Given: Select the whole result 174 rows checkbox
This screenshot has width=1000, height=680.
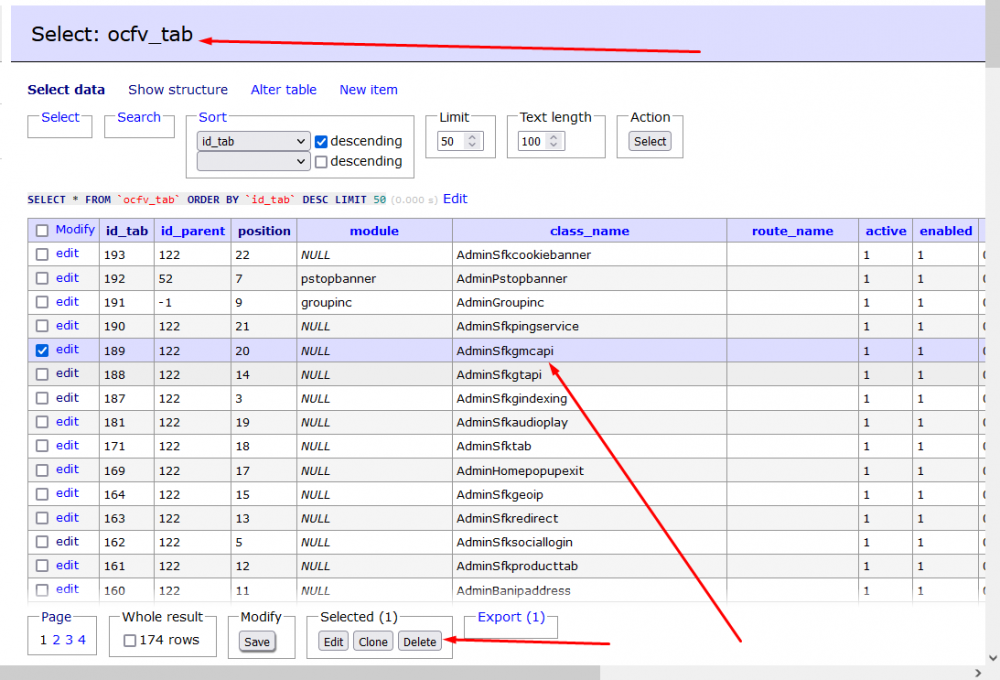Looking at the screenshot, I should (129, 641).
